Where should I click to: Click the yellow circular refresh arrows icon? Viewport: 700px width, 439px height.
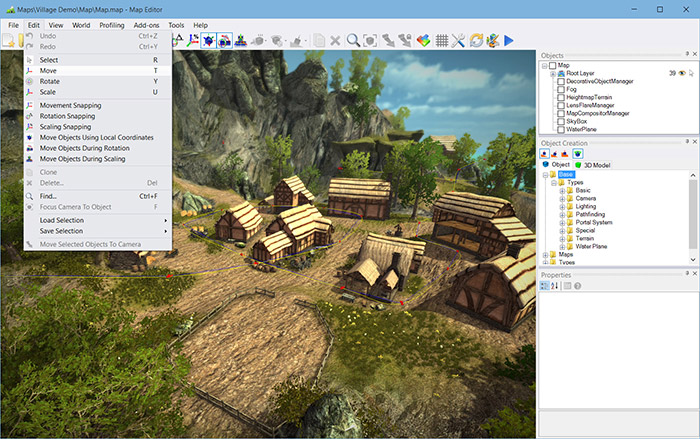476,41
